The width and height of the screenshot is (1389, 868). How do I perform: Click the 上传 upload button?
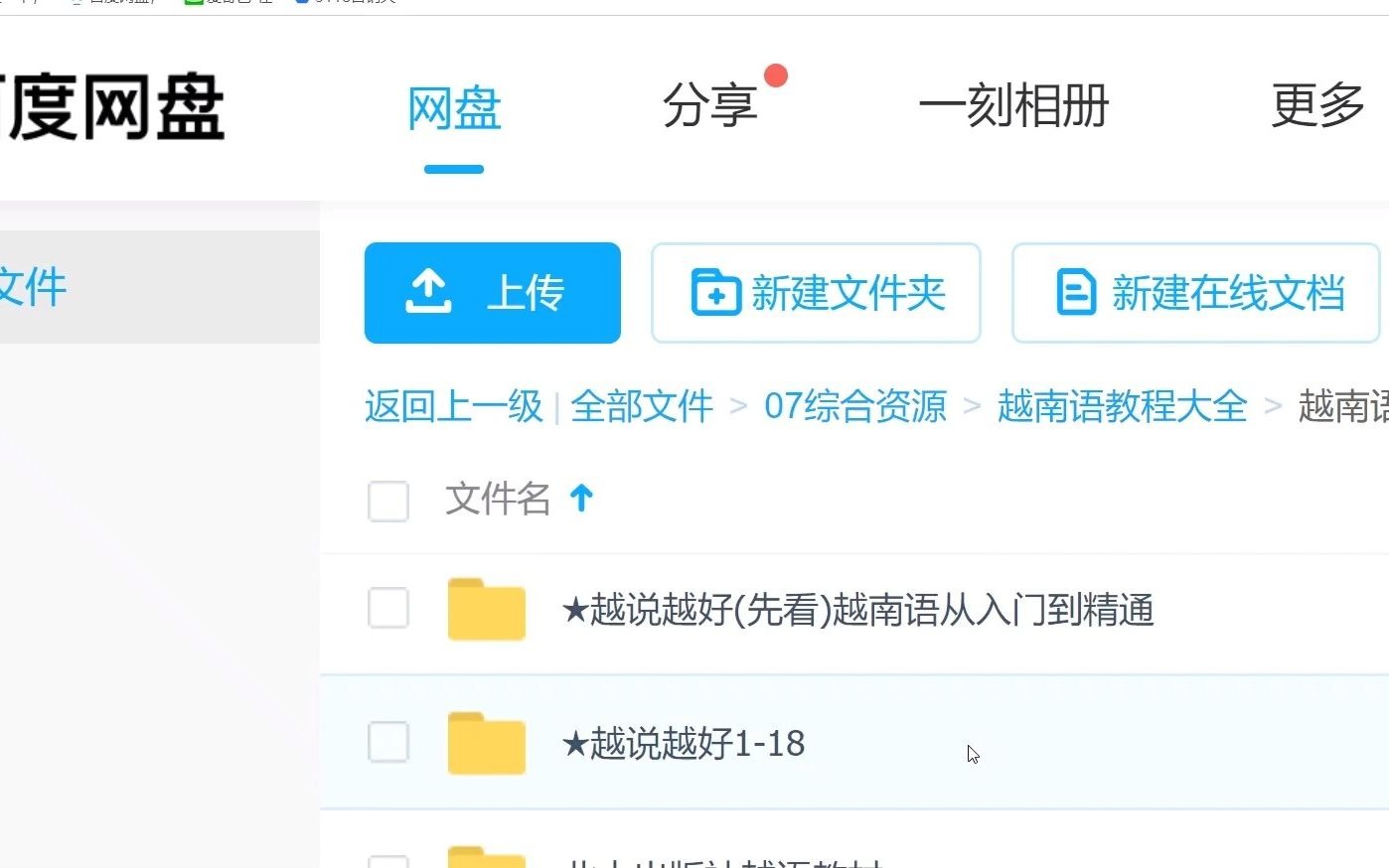coord(493,293)
